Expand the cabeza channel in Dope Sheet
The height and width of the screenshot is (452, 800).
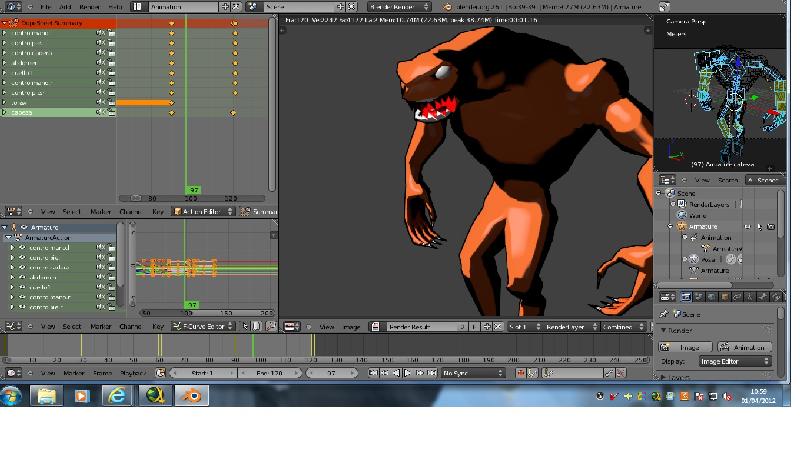point(5,112)
